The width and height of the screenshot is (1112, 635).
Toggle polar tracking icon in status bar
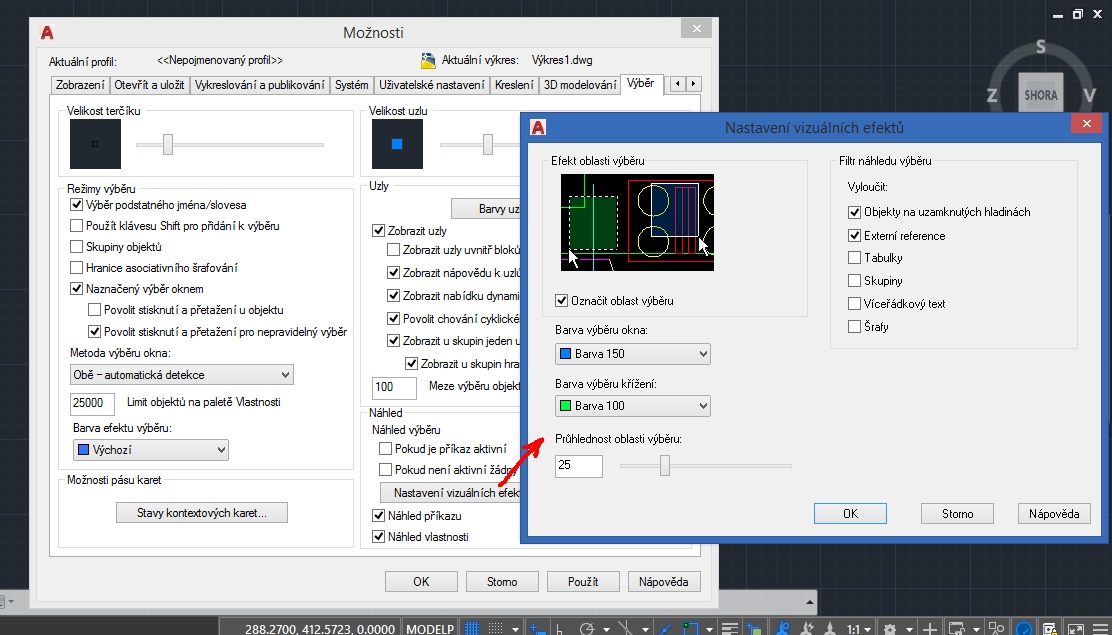click(x=587, y=628)
